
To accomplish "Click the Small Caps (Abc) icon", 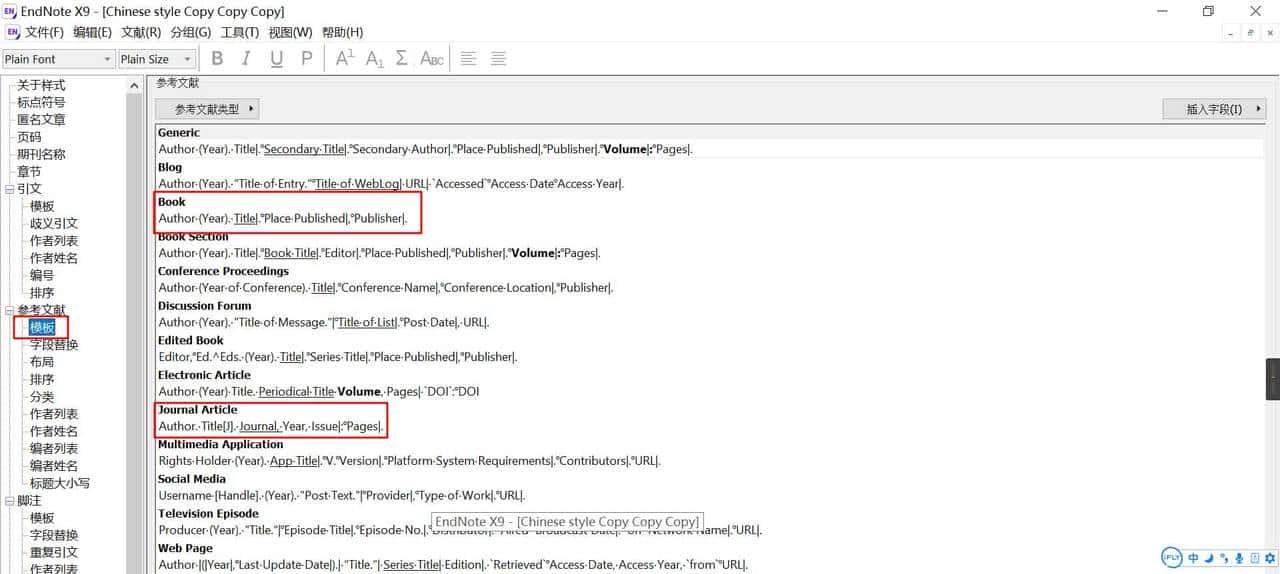I will click(x=432, y=59).
